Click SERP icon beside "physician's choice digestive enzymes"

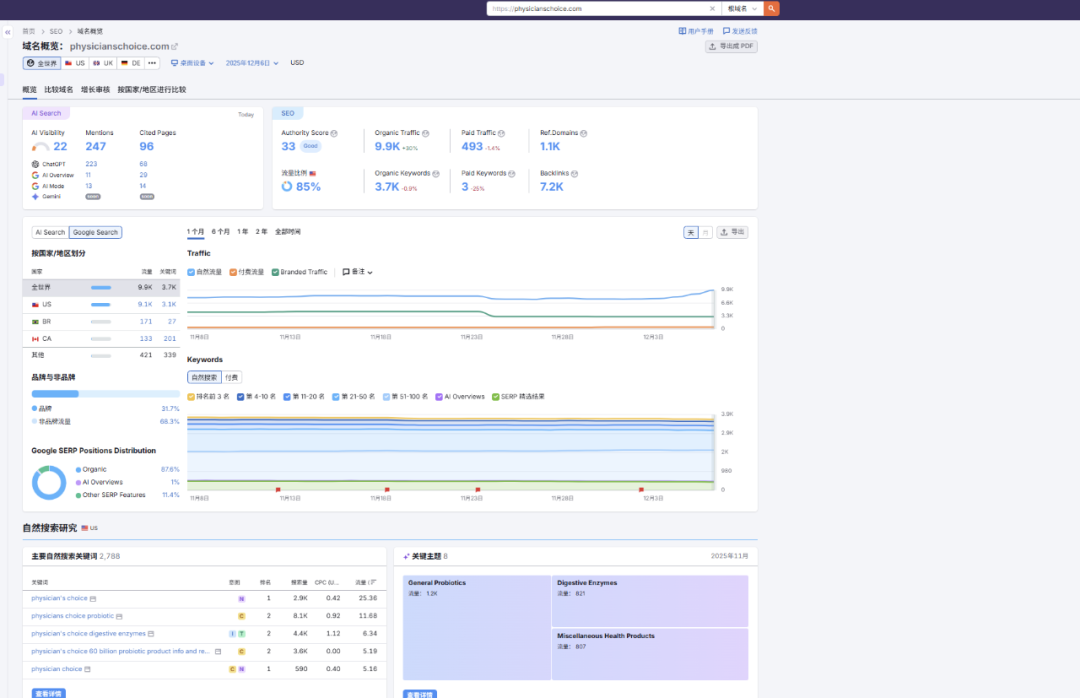point(151,634)
